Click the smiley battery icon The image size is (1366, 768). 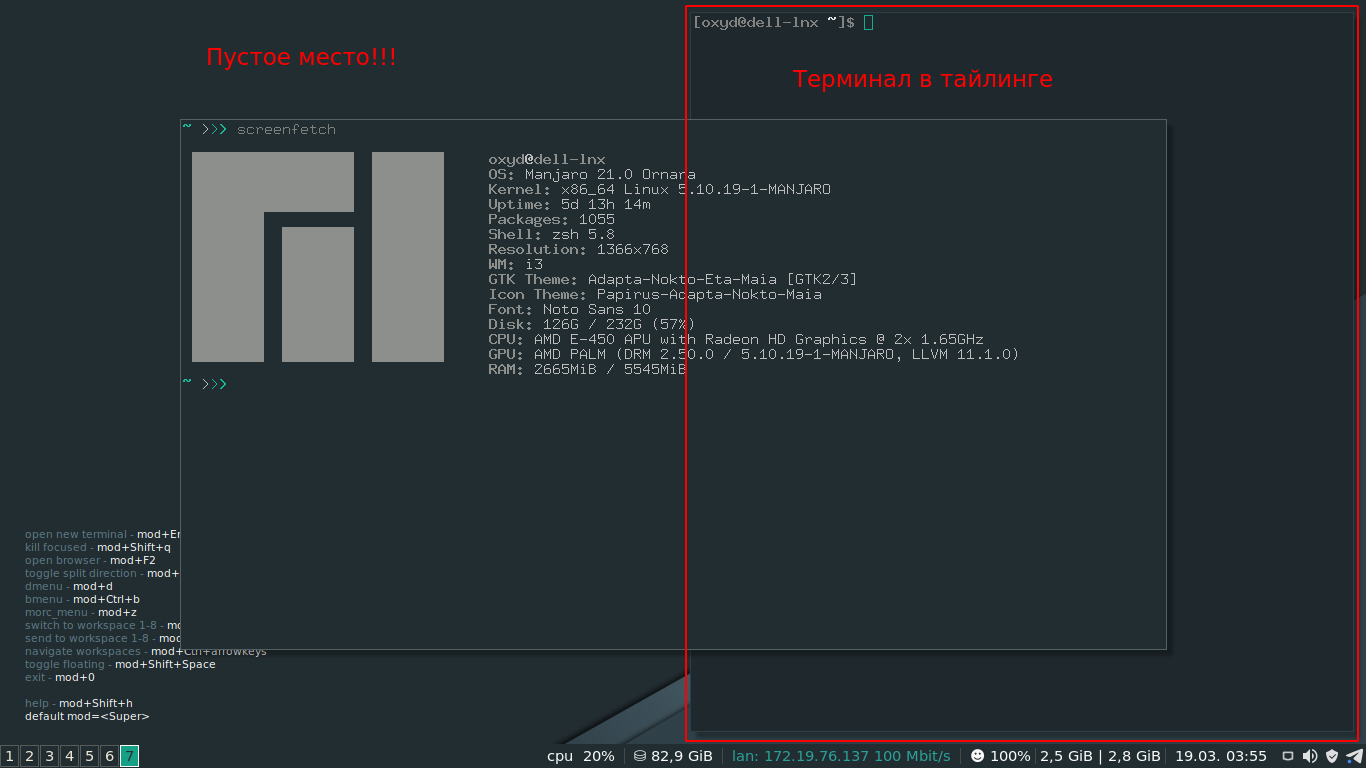[977, 756]
